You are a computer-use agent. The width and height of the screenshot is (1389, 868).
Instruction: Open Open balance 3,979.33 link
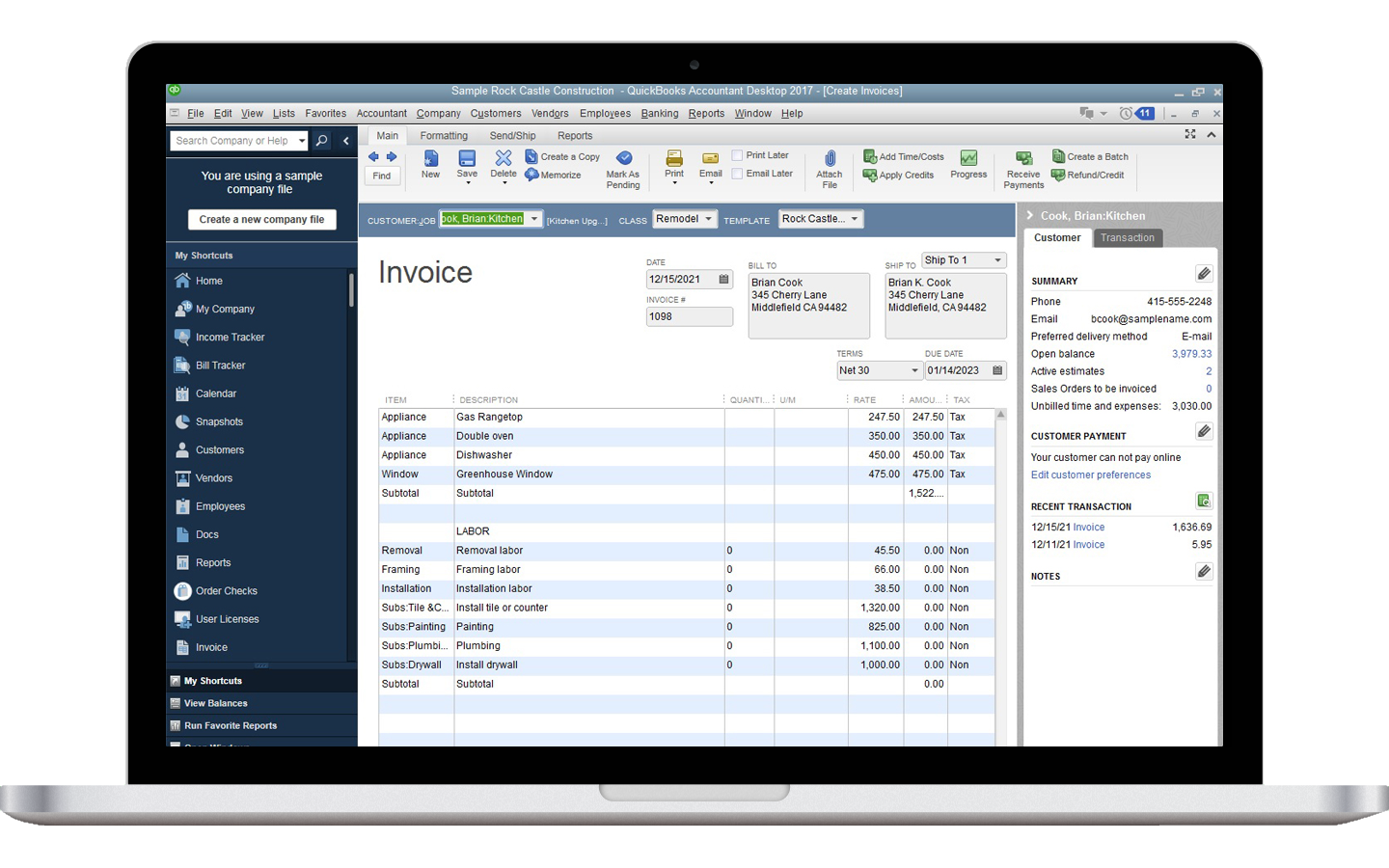(x=1191, y=354)
